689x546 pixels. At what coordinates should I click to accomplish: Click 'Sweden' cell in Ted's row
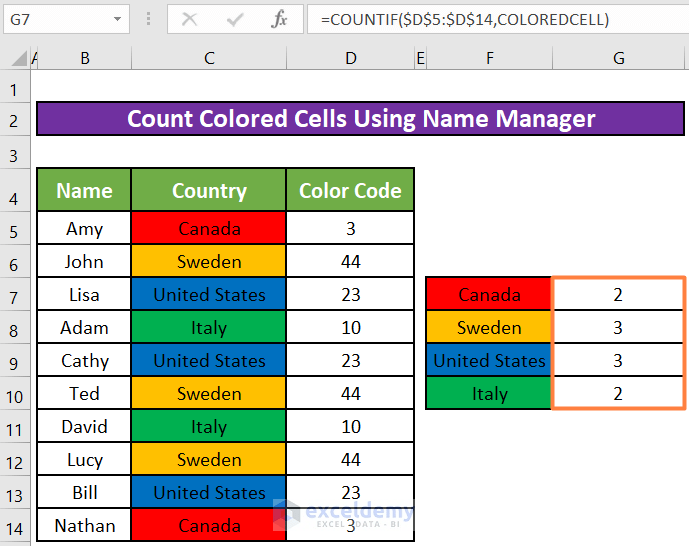(209, 393)
